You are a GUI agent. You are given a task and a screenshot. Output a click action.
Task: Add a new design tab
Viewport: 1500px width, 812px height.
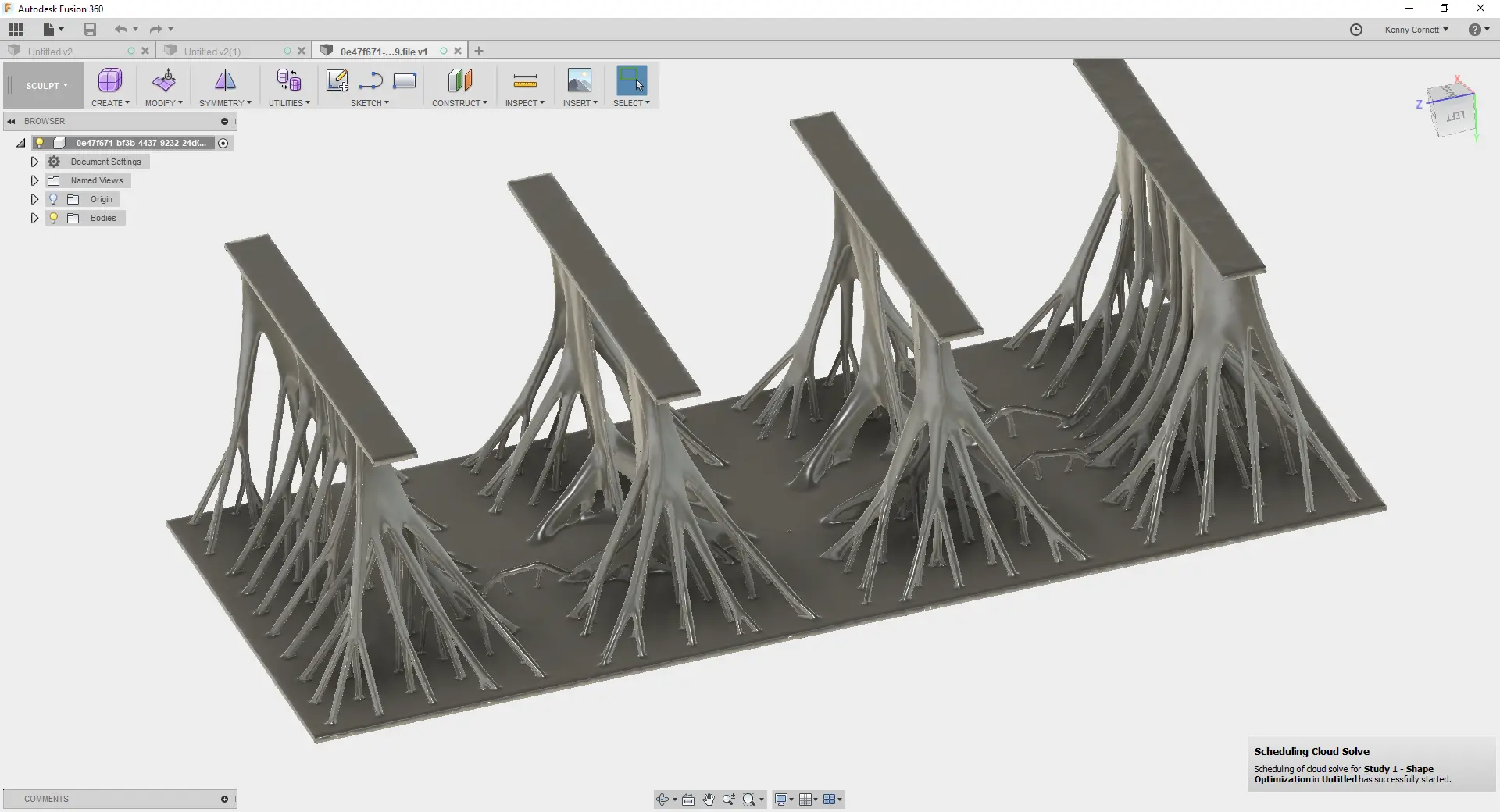[479, 51]
